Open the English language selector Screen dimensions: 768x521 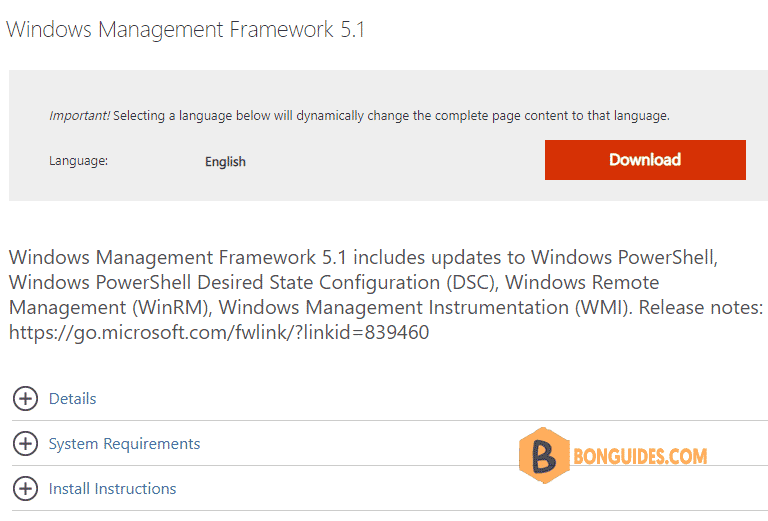(x=225, y=162)
